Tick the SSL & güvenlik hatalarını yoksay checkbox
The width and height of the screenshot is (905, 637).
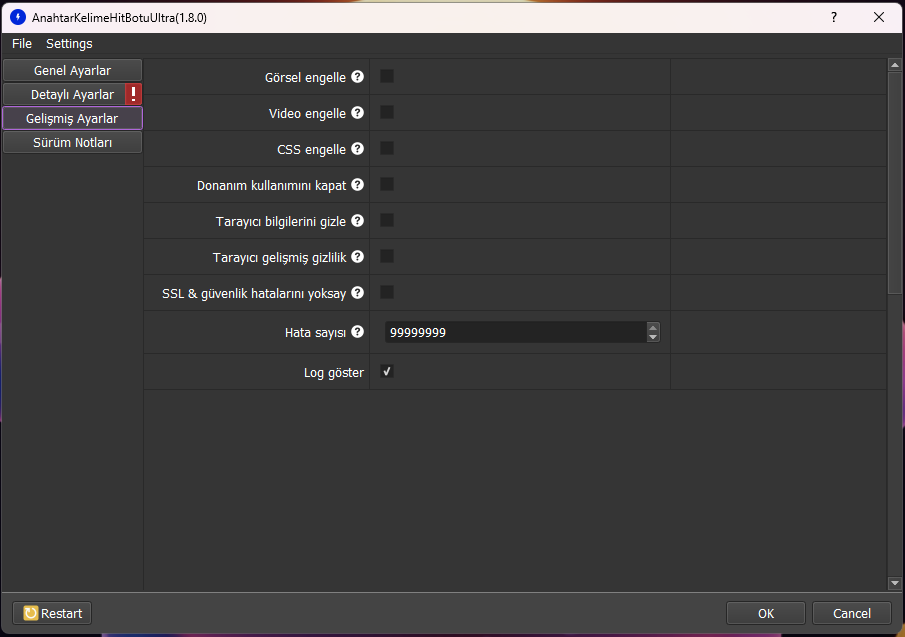[387, 292]
